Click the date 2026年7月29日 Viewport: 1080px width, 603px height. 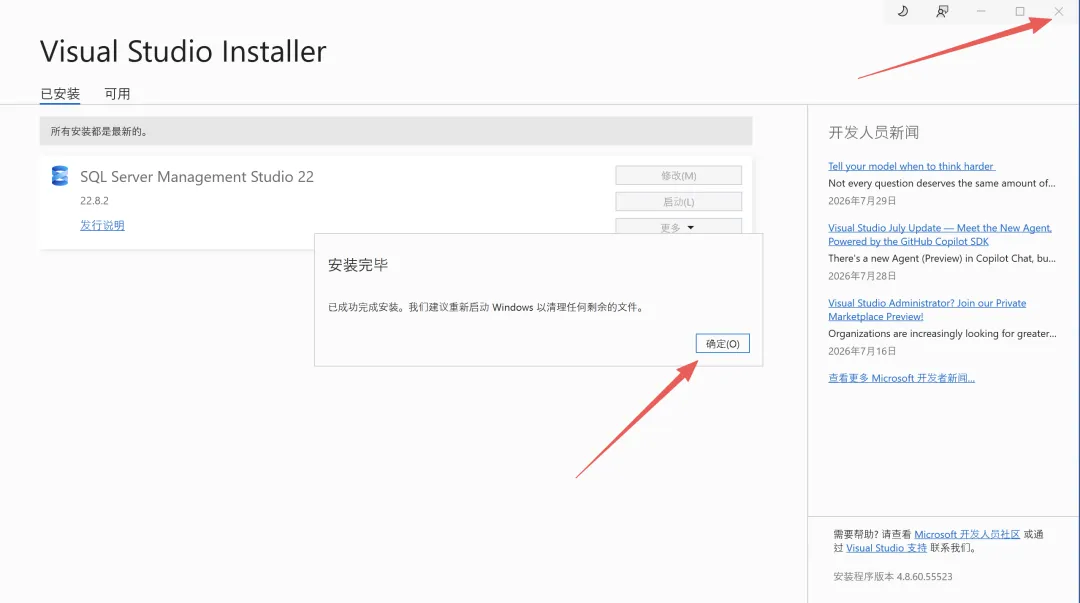(x=862, y=201)
